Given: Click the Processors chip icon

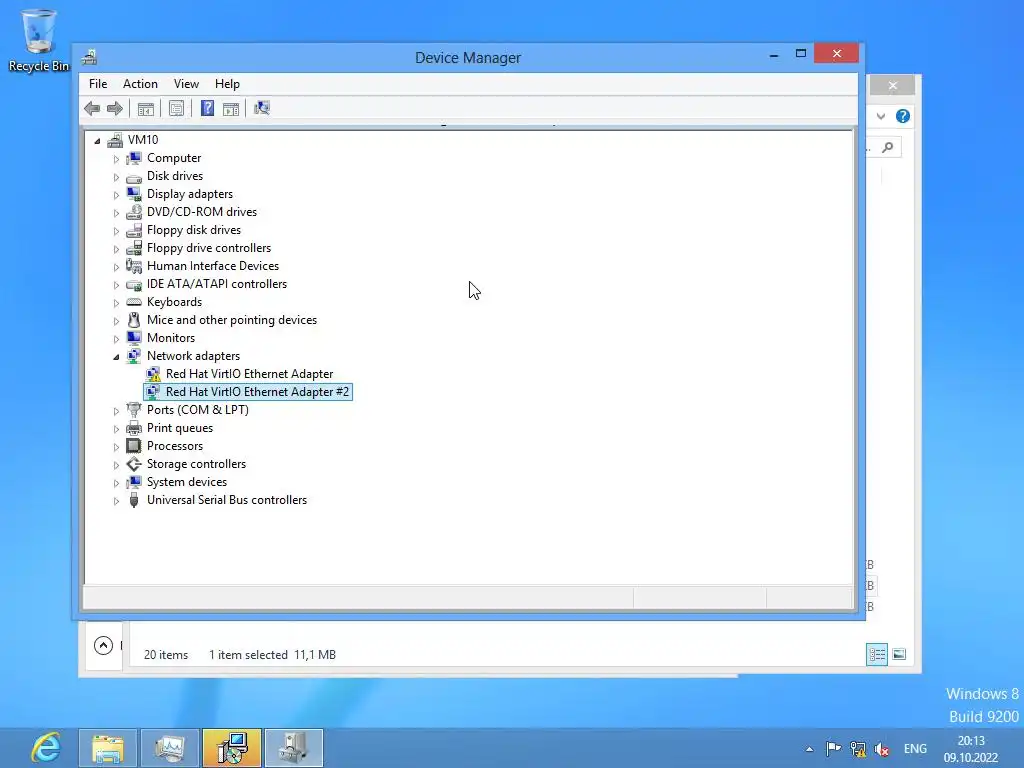Looking at the screenshot, I should point(134,446).
